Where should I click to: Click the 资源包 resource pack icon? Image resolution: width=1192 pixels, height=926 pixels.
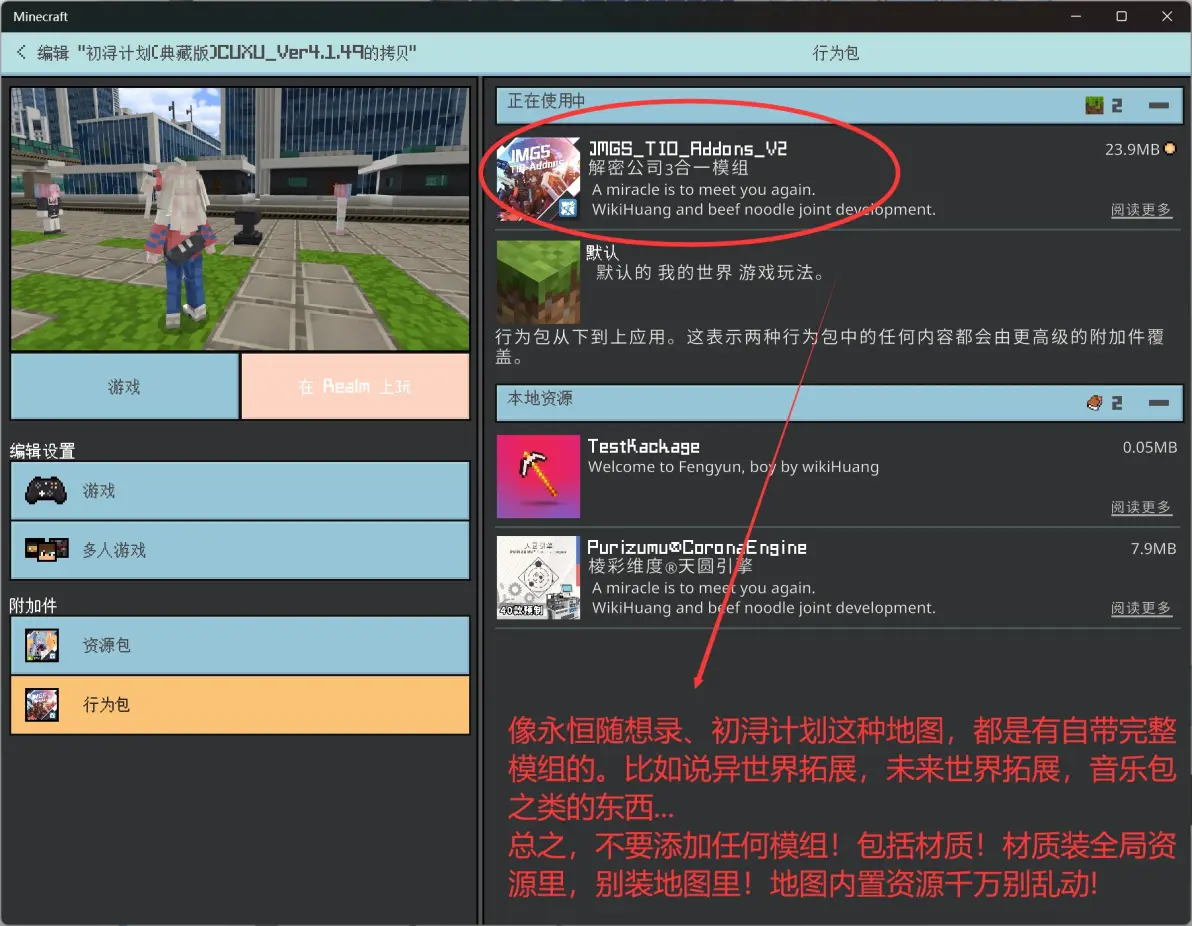[x=42, y=645]
